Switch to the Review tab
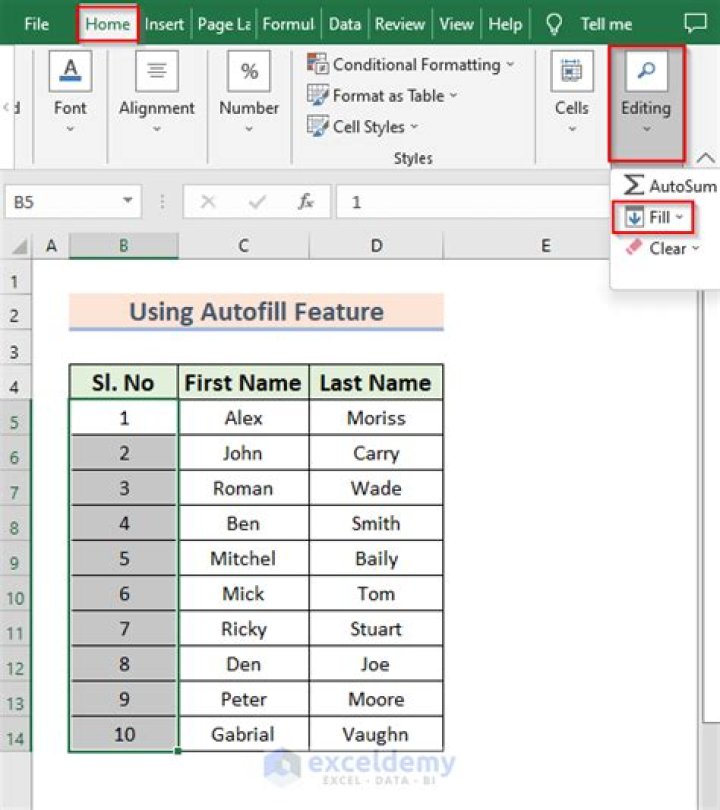 [400, 24]
